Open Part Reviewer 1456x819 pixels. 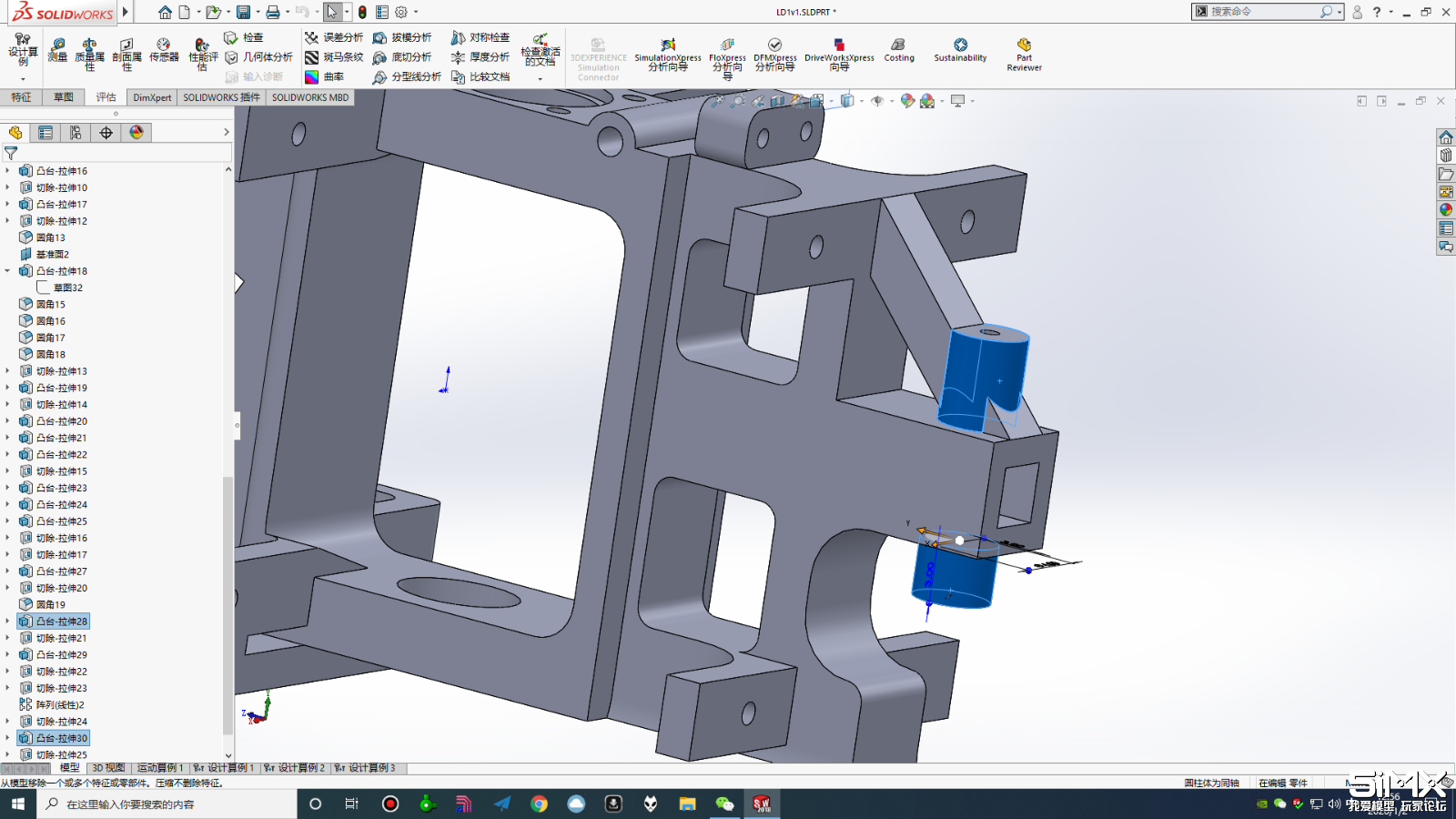1024,55
